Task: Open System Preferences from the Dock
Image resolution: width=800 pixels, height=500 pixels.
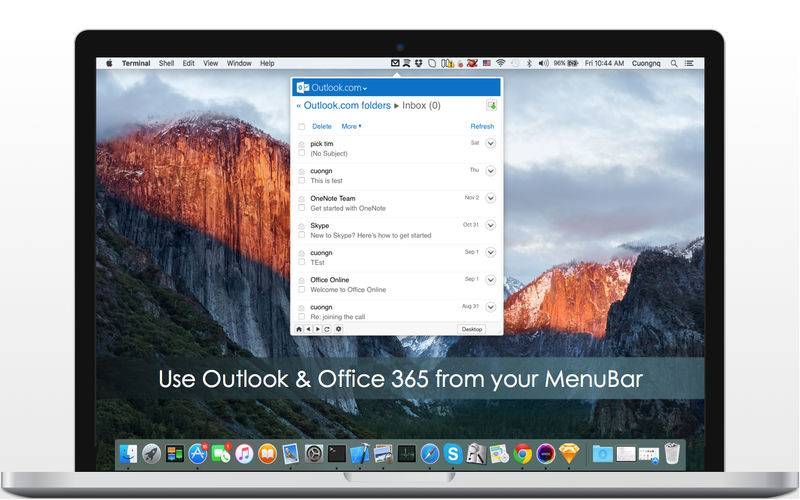Action: coord(314,454)
